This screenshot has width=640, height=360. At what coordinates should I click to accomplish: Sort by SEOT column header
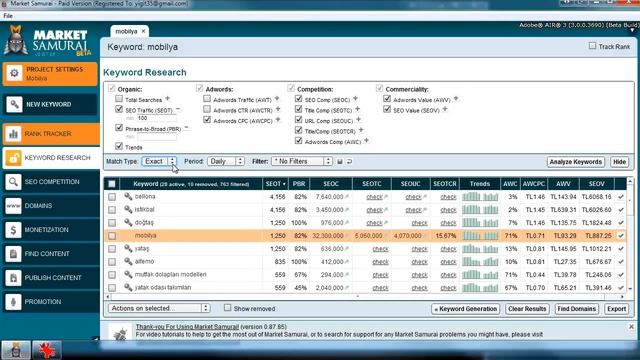coord(276,184)
